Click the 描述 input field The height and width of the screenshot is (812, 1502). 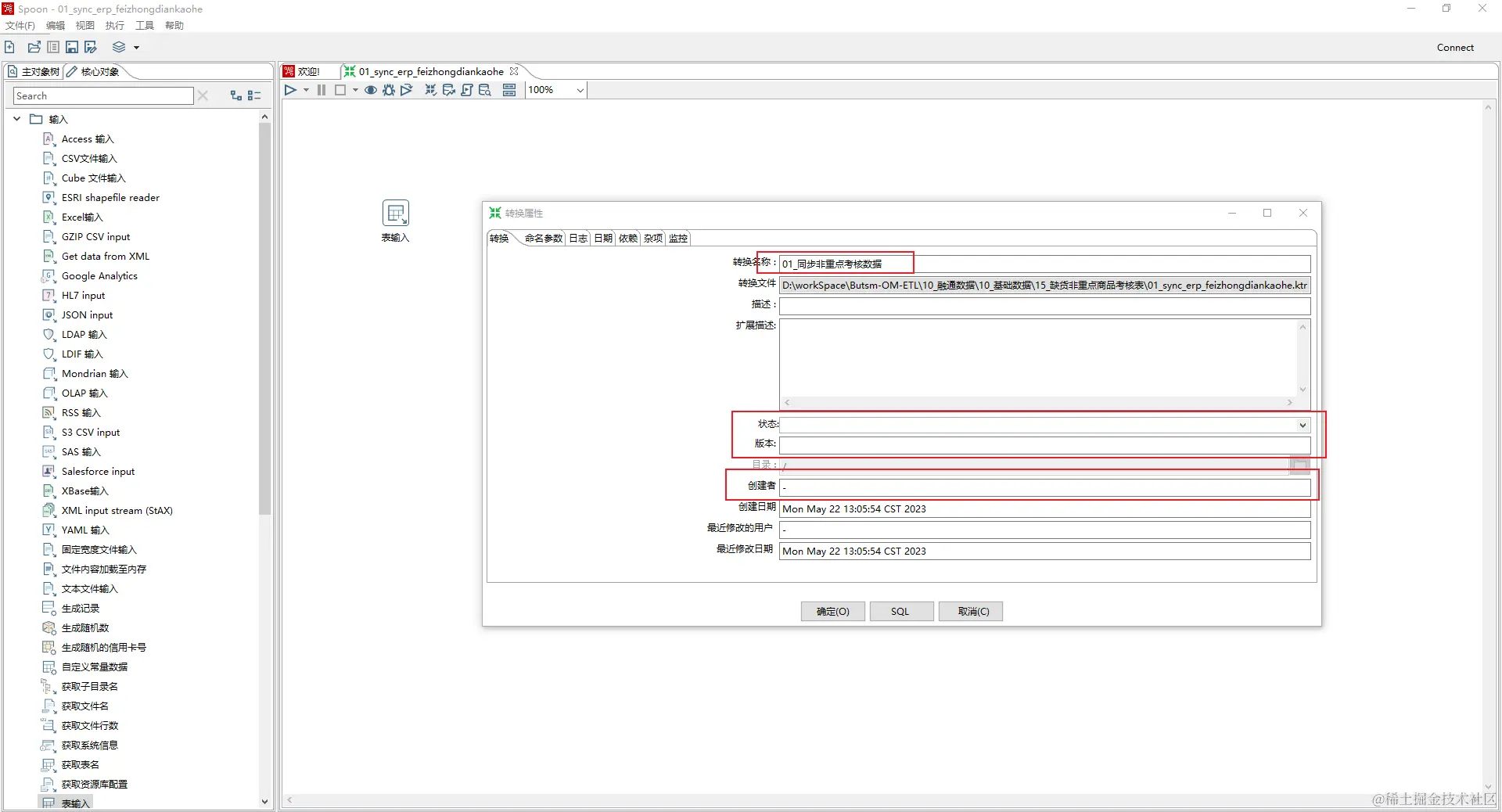tap(1044, 306)
